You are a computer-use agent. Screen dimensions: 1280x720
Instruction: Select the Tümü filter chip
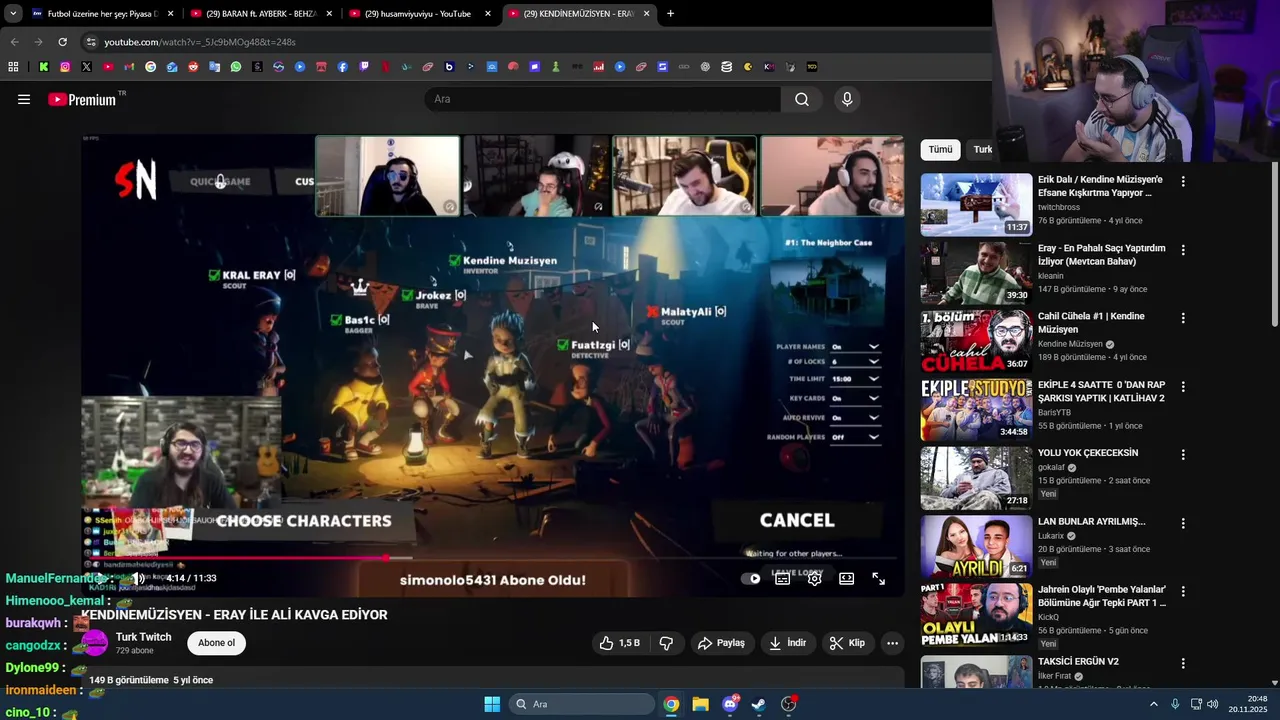pos(940,149)
